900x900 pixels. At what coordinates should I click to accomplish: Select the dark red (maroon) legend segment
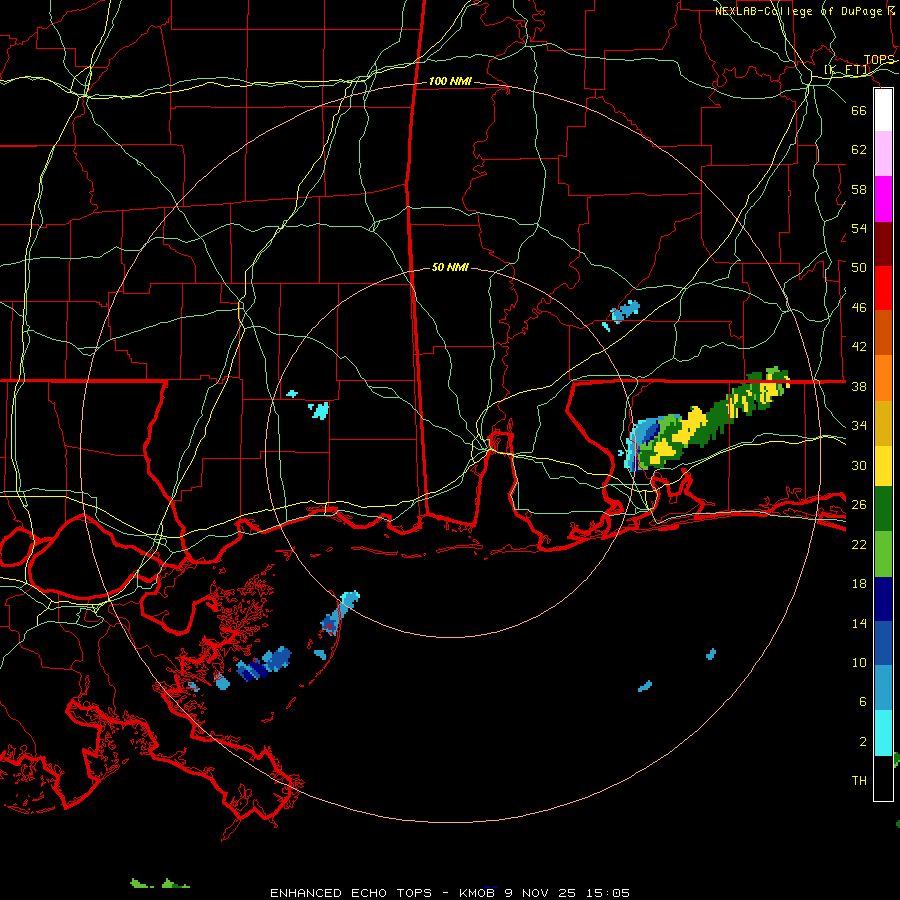(x=883, y=243)
